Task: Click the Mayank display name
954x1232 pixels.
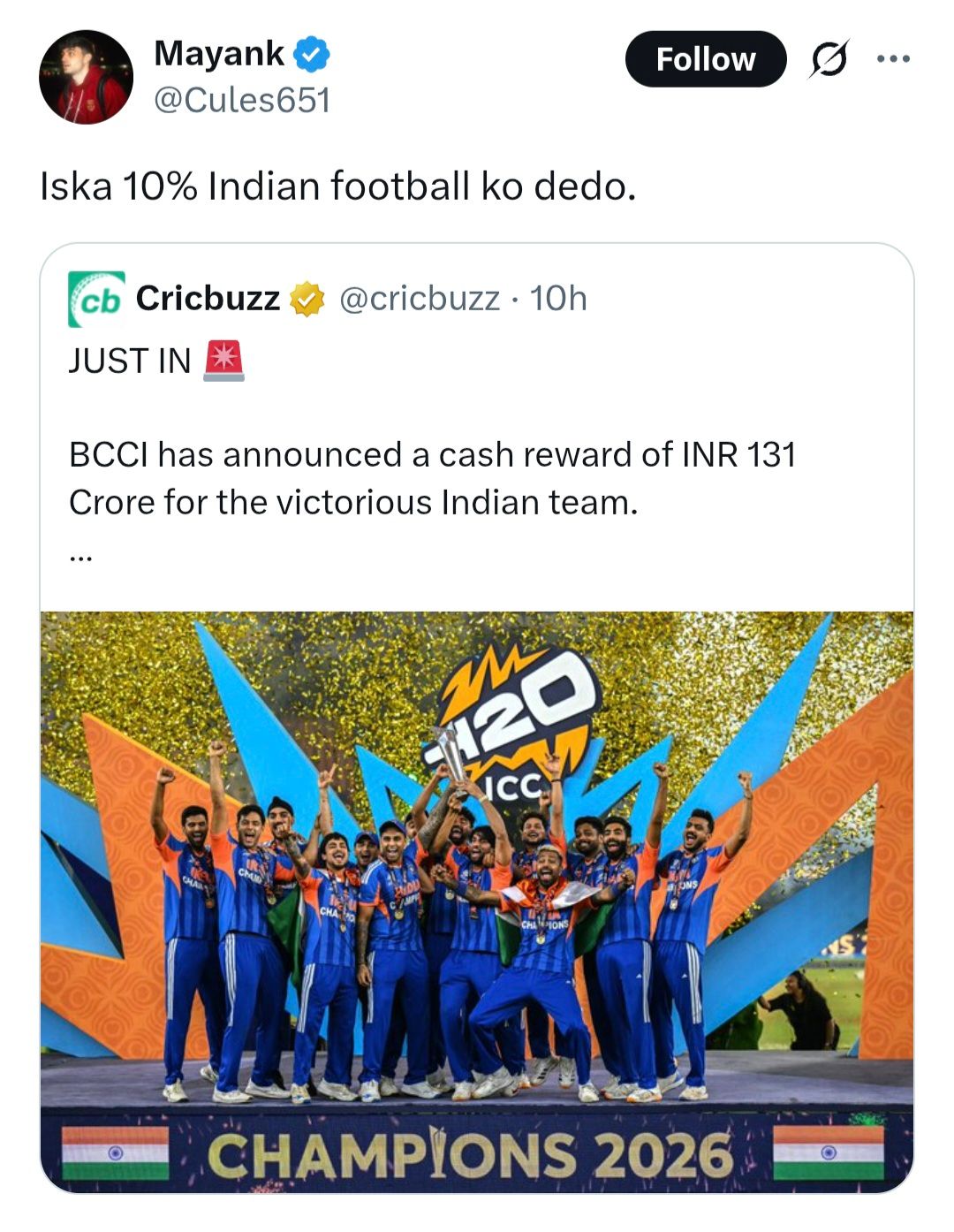Action: [x=218, y=54]
